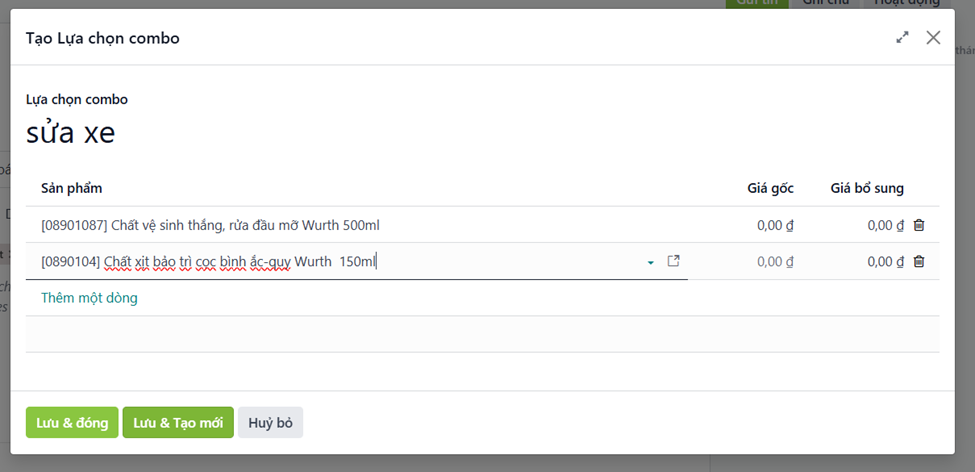Viewport: 975px width, 472px height.
Task: Click the Giá bổ sung column header
Action: (866, 188)
